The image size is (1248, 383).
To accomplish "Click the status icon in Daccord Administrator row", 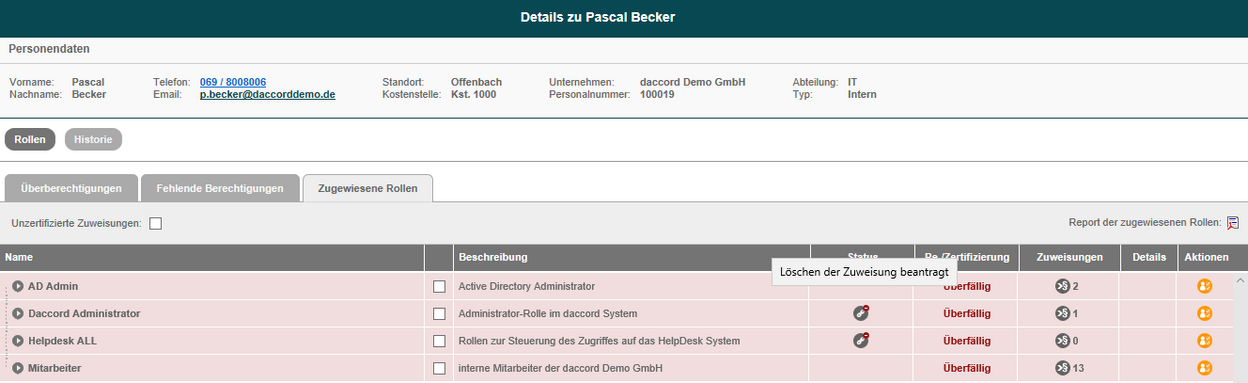I will (860, 313).
